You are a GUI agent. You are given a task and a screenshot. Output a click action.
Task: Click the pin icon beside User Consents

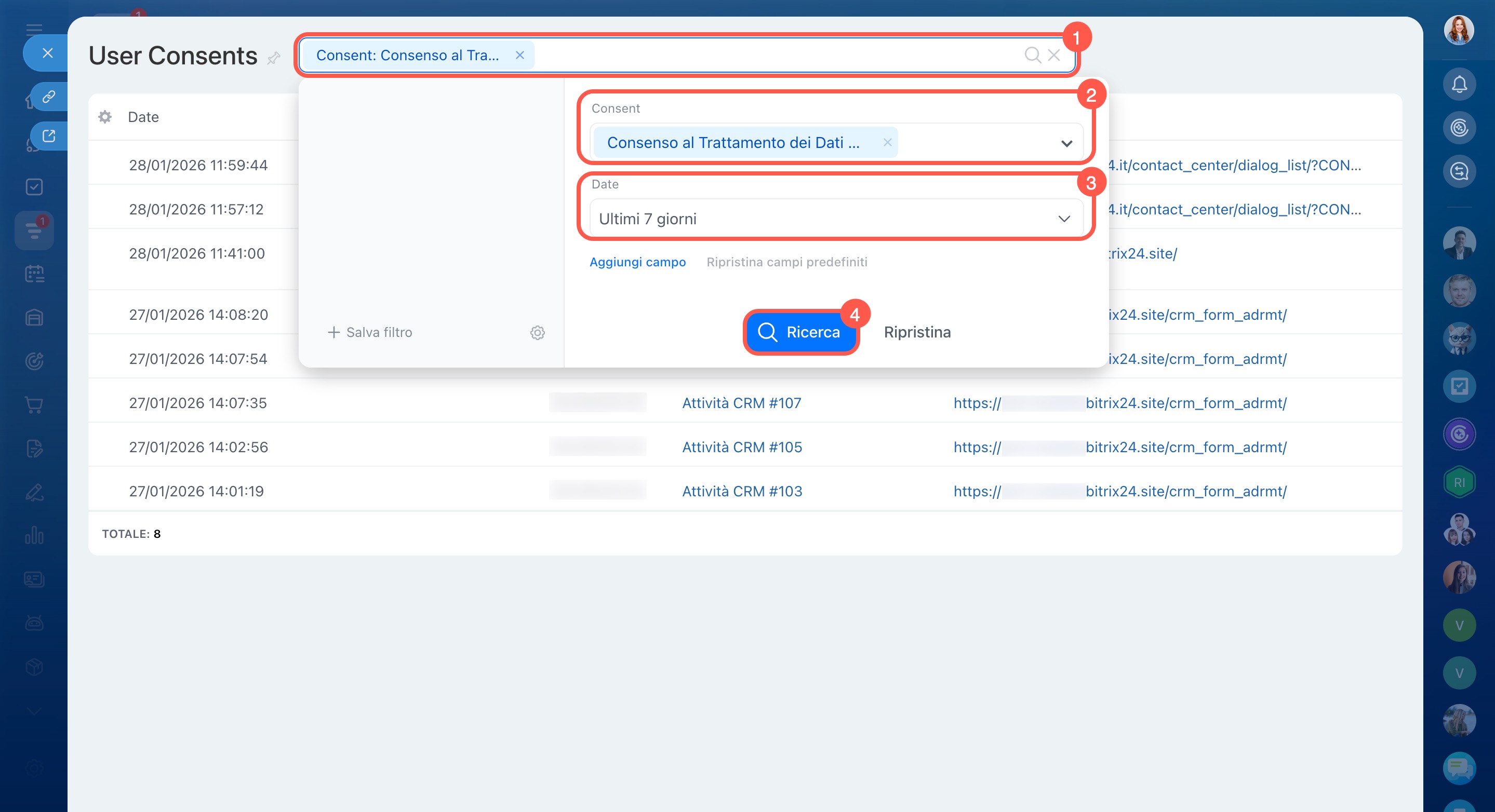click(x=273, y=58)
